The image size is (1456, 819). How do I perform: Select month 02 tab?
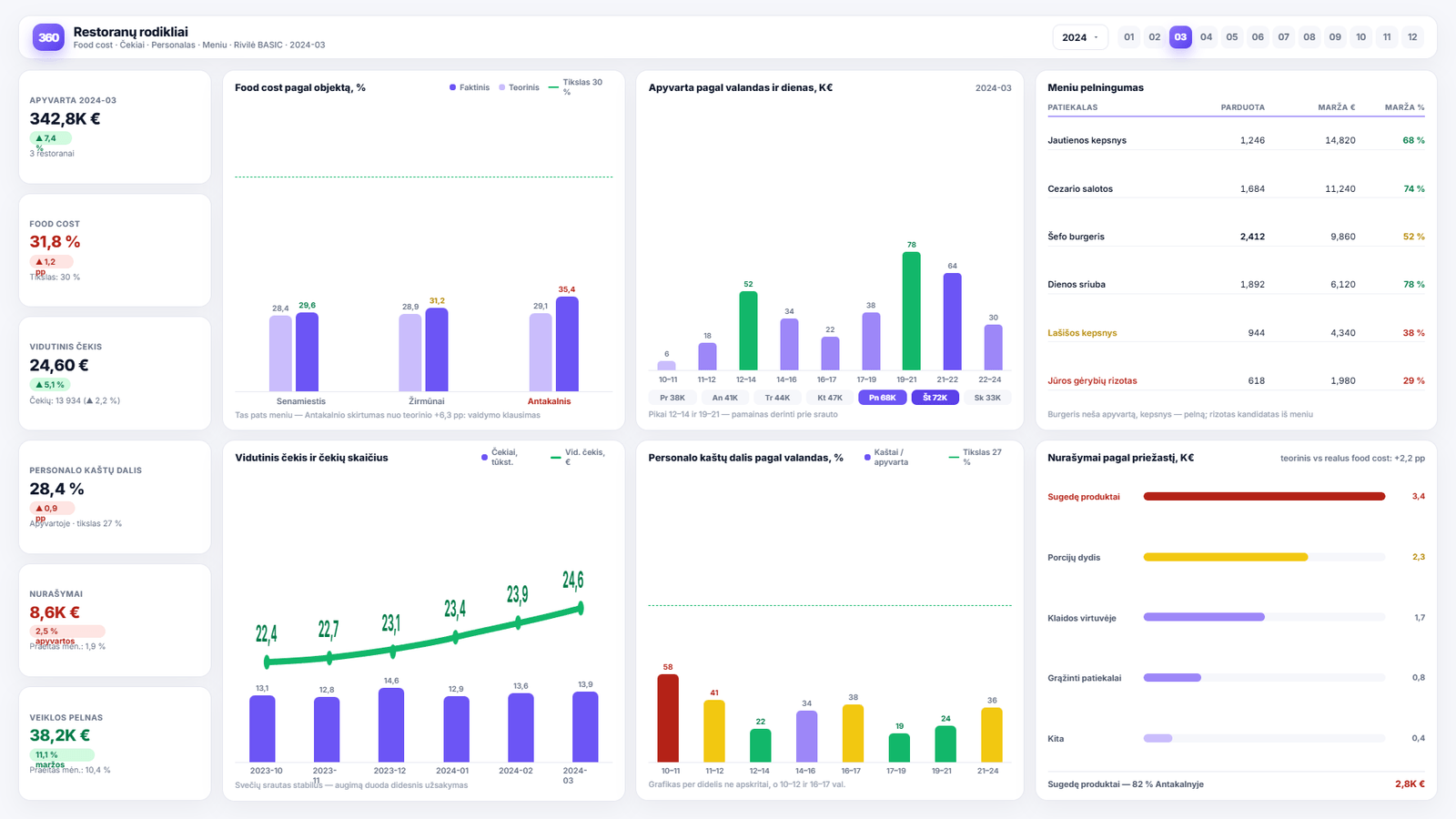(x=1155, y=37)
